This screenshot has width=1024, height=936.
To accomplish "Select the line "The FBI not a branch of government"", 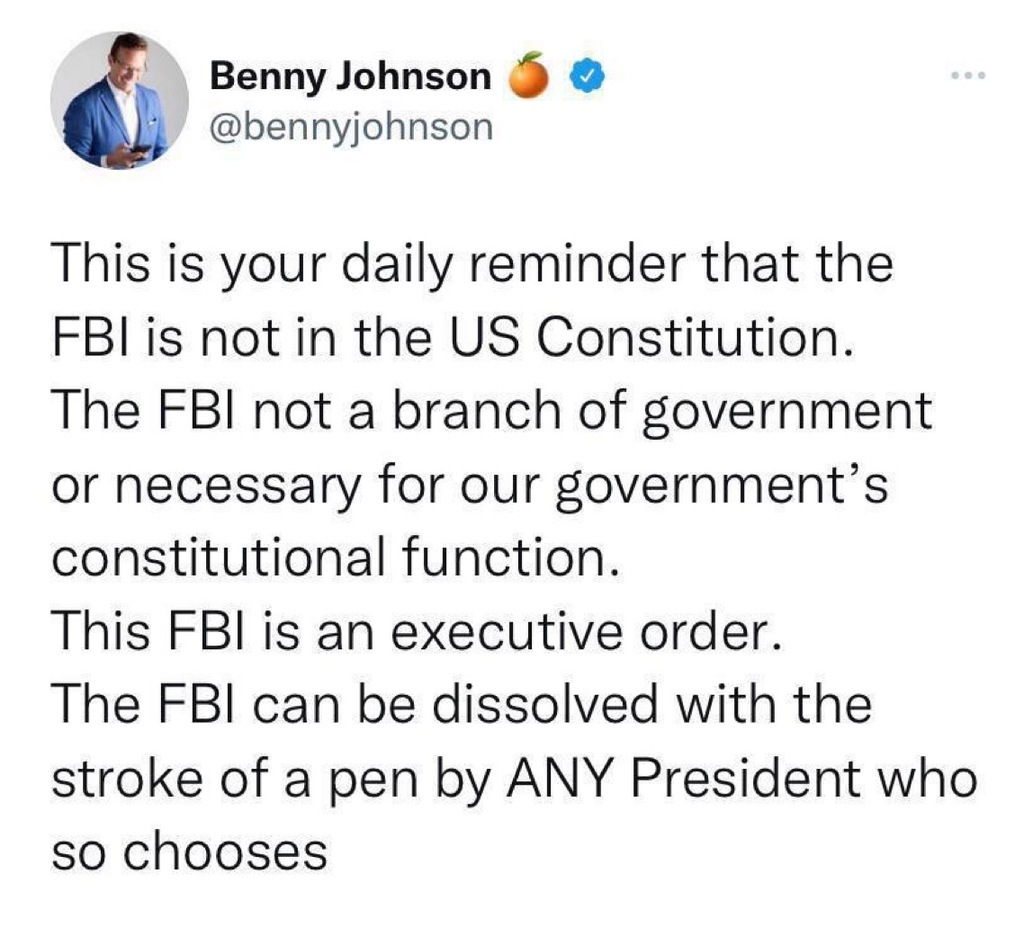I will tap(491, 411).
